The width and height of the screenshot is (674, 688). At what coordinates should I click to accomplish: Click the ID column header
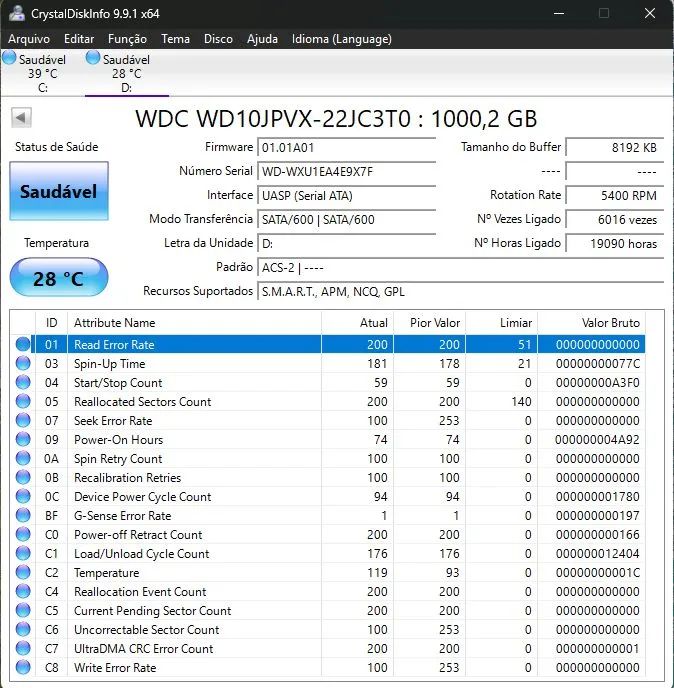click(51, 322)
